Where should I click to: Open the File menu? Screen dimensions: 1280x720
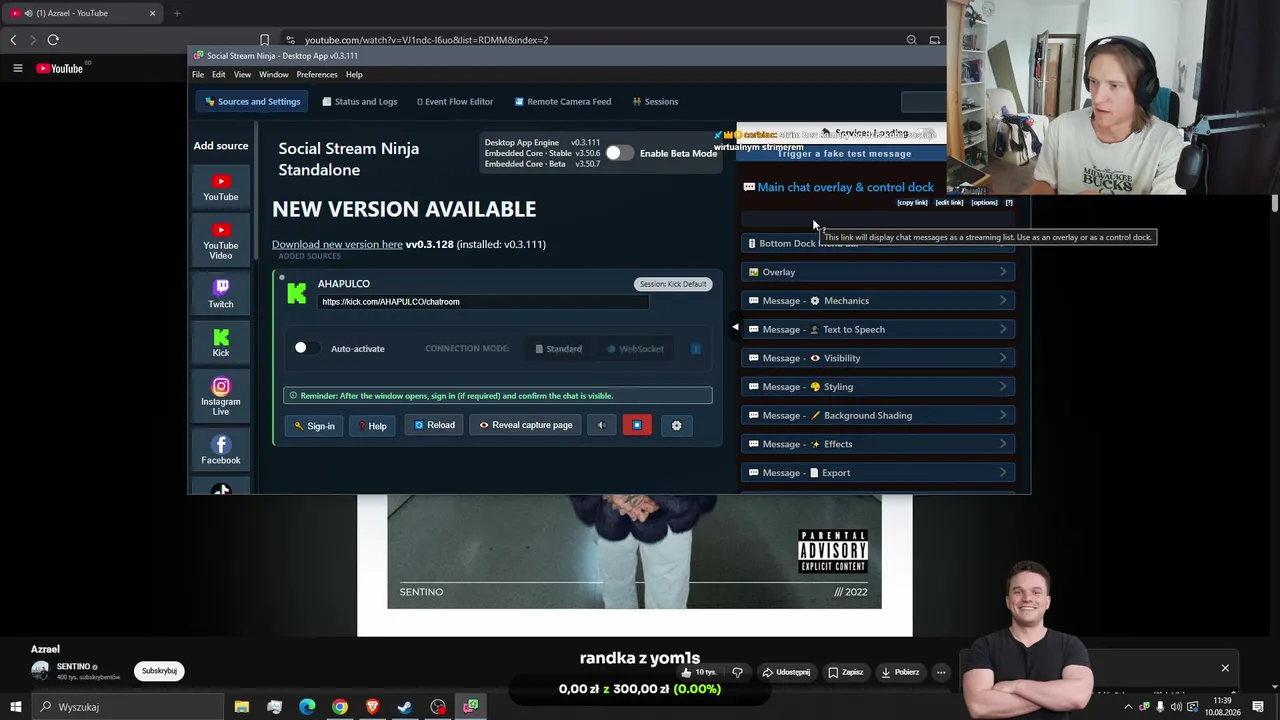pos(198,75)
